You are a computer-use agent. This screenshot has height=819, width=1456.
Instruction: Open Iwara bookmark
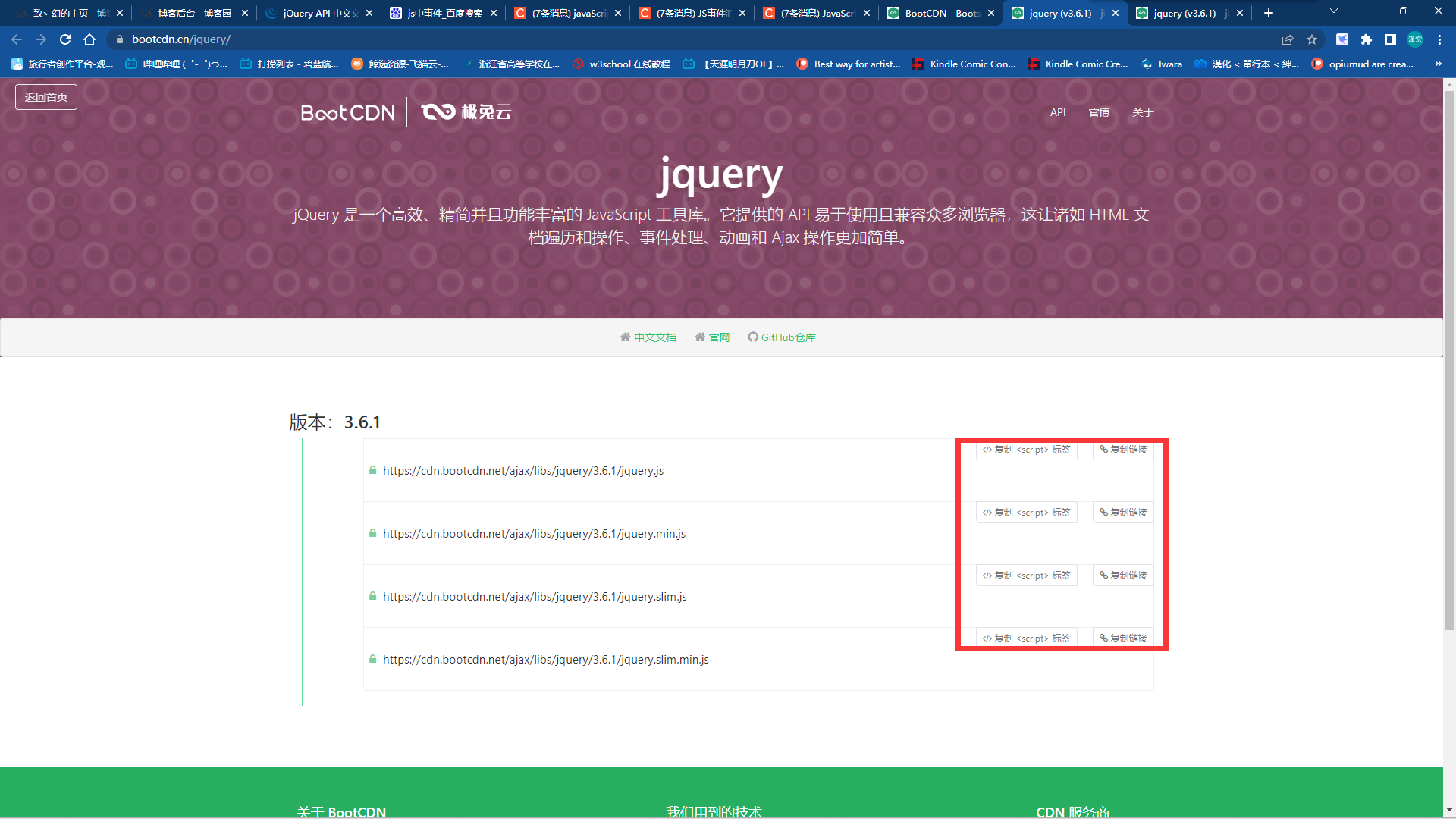pos(1162,64)
